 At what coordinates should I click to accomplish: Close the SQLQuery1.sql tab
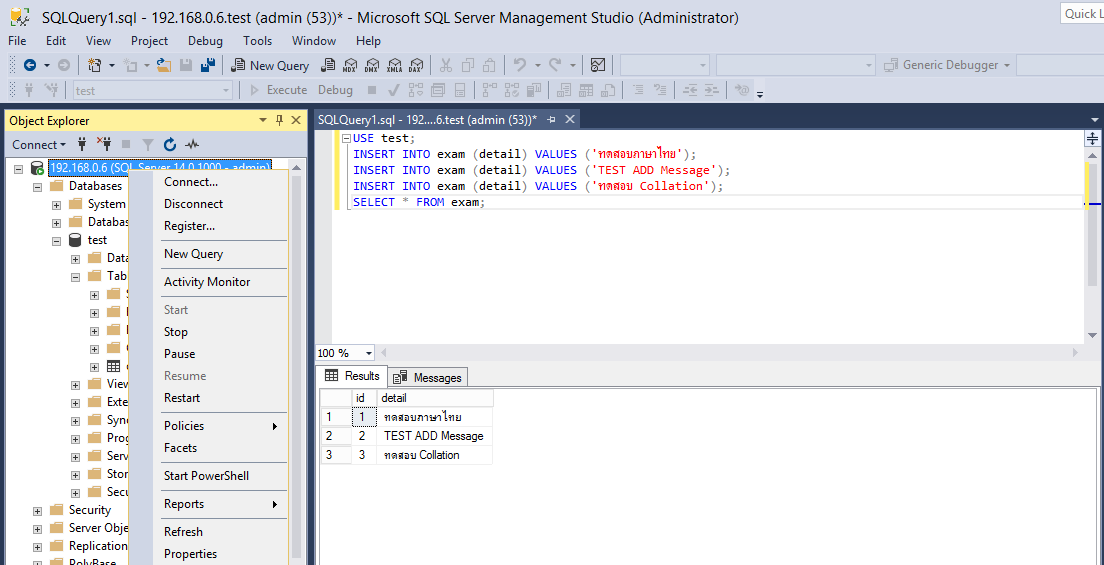click(570, 120)
